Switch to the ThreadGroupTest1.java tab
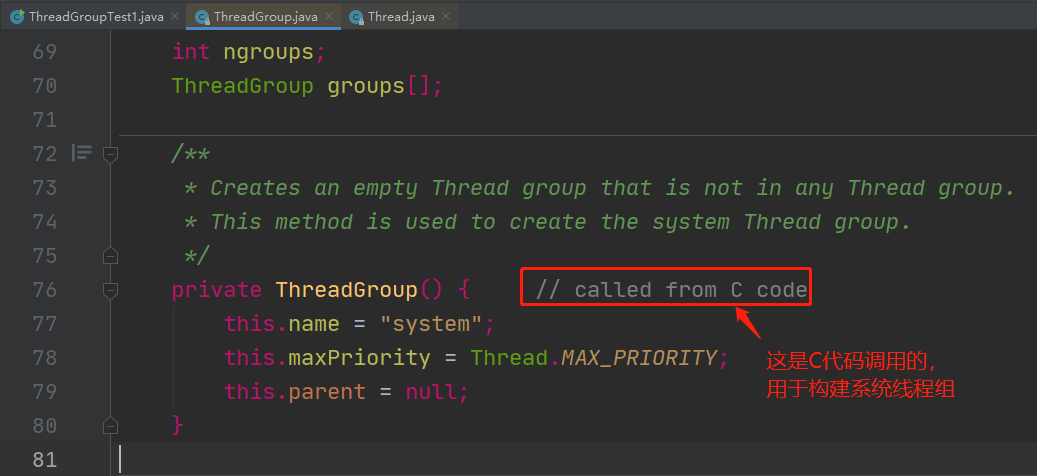The image size is (1037, 476). click(95, 17)
